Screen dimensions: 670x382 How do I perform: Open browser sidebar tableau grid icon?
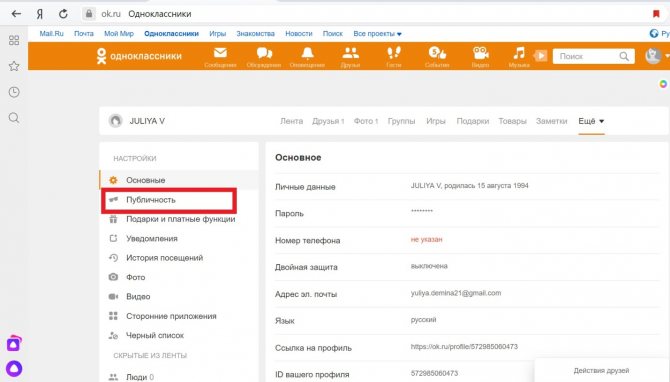(x=14, y=40)
